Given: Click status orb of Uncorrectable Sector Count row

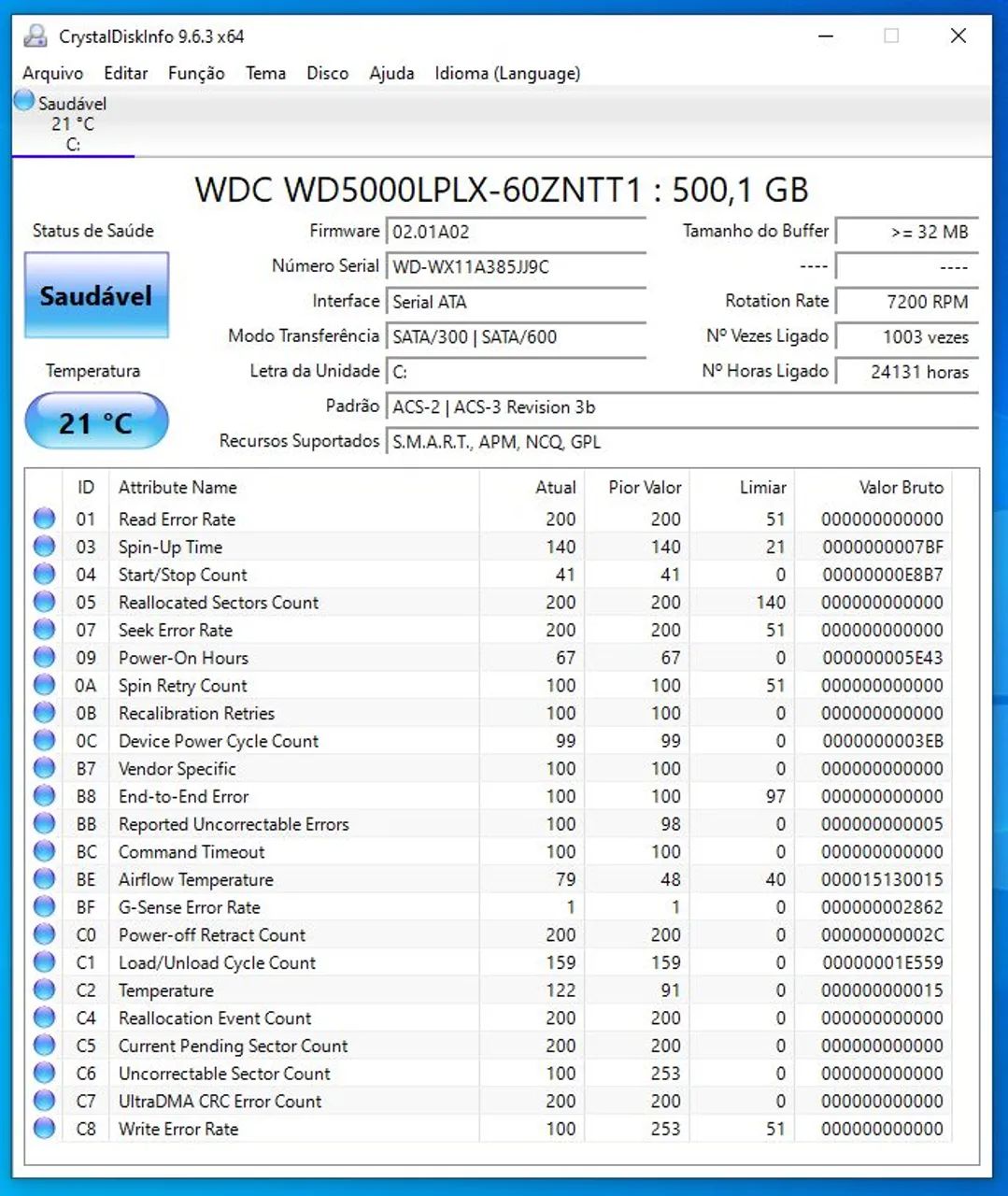Looking at the screenshot, I should 44,1074.
